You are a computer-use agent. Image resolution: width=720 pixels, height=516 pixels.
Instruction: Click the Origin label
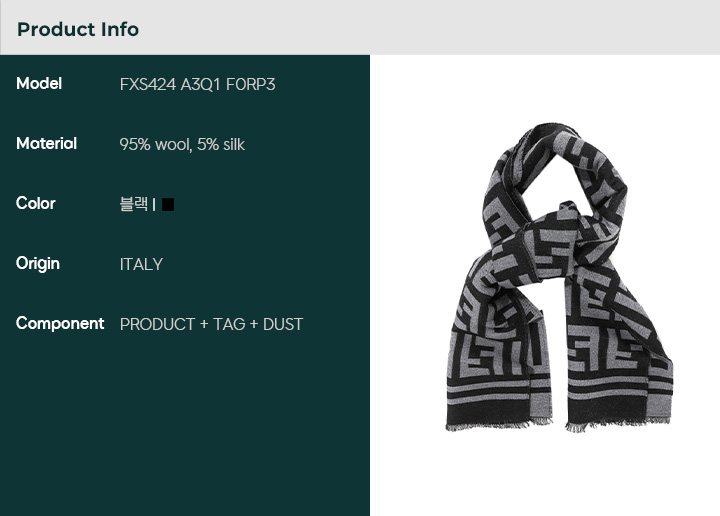38,264
